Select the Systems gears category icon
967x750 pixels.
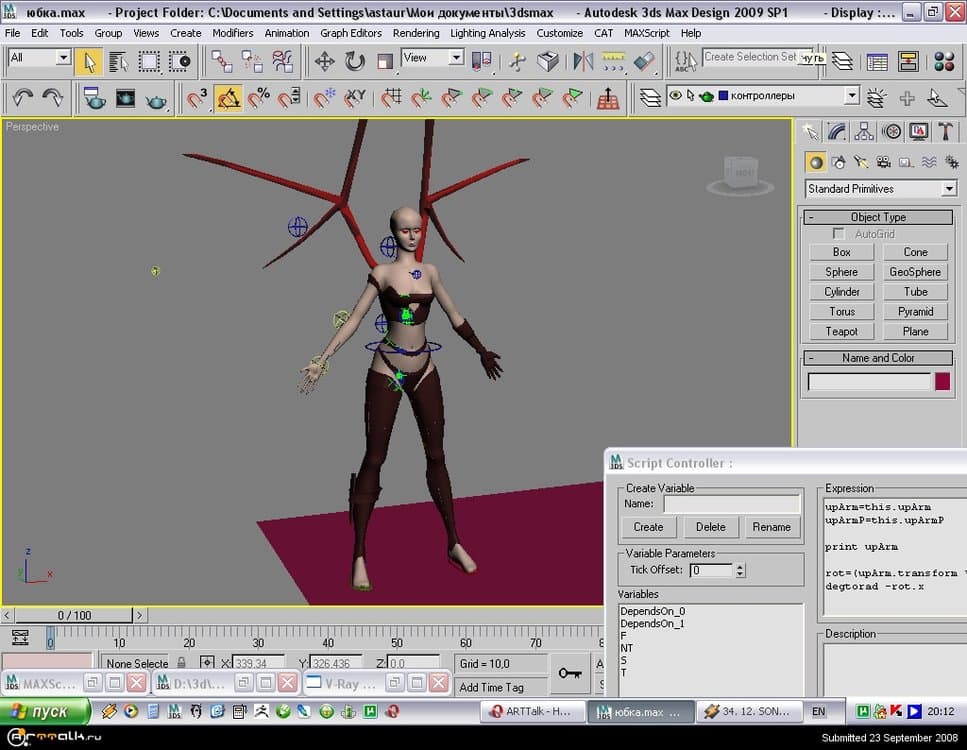click(x=952, y=162)
